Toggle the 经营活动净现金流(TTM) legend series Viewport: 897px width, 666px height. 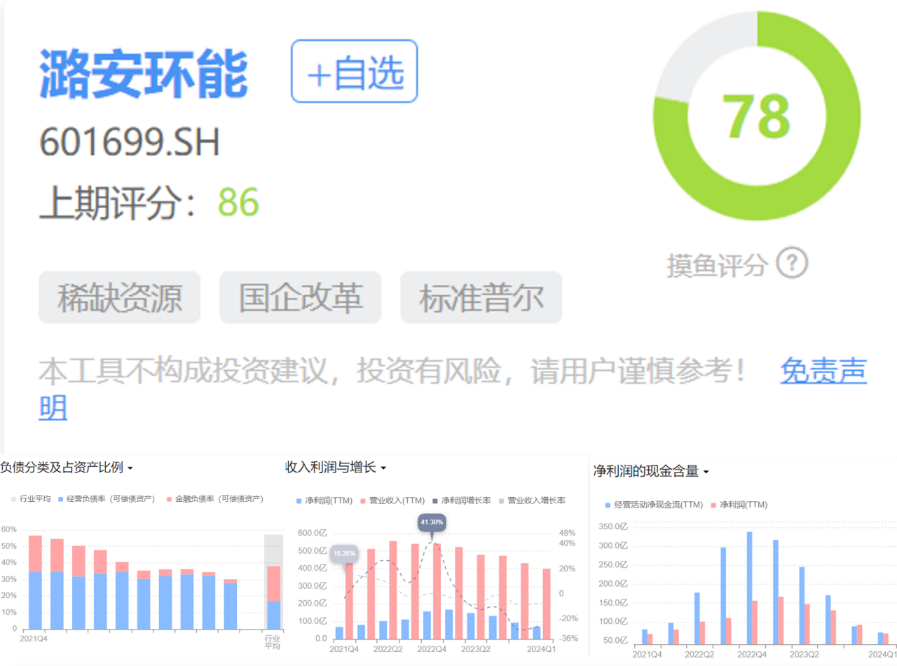pyautogui.click(x=654, y=505)
